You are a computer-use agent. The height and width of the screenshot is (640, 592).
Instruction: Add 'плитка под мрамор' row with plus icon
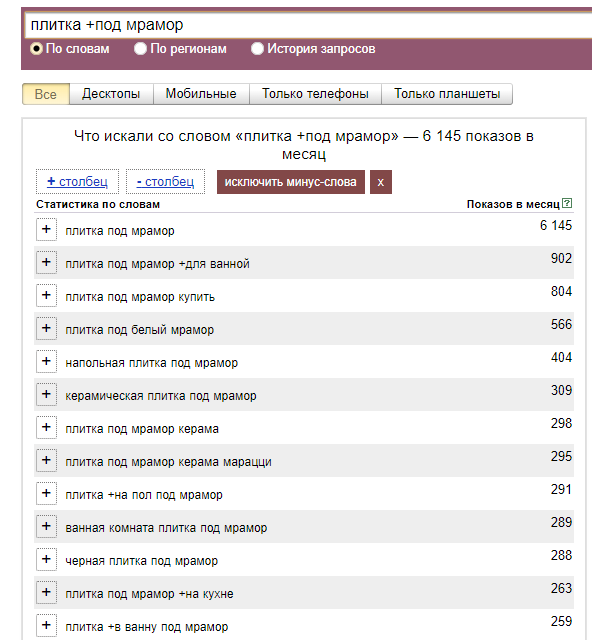click(x=46, y=229)
